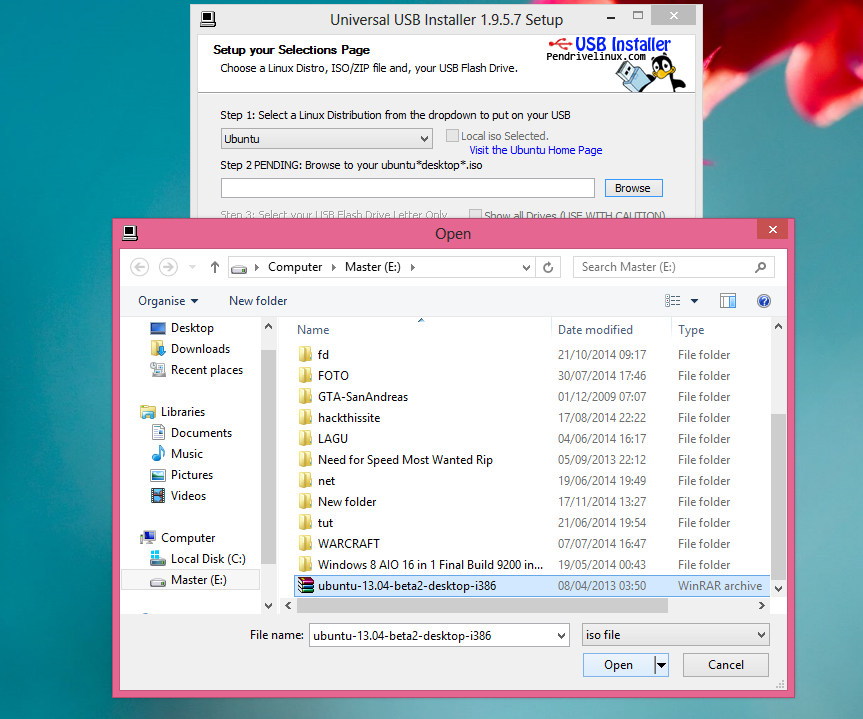
Task: Click the search magnifier icon
Action: pyautogui.click(x=761, y=267)
